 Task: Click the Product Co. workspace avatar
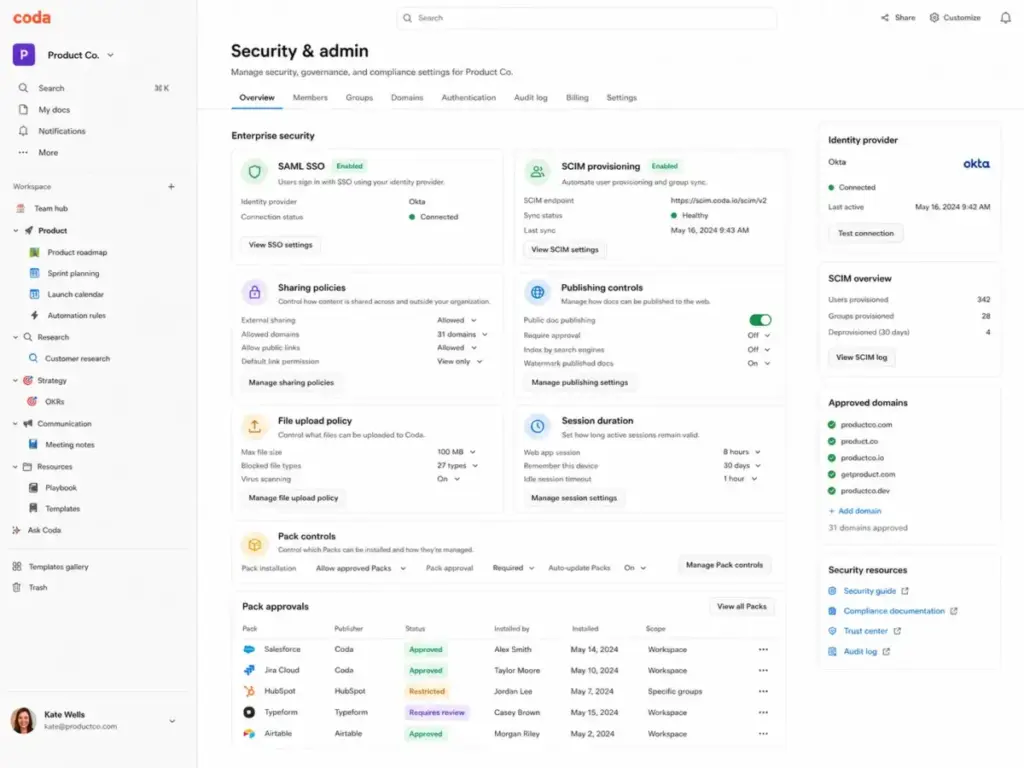[24, 55]
